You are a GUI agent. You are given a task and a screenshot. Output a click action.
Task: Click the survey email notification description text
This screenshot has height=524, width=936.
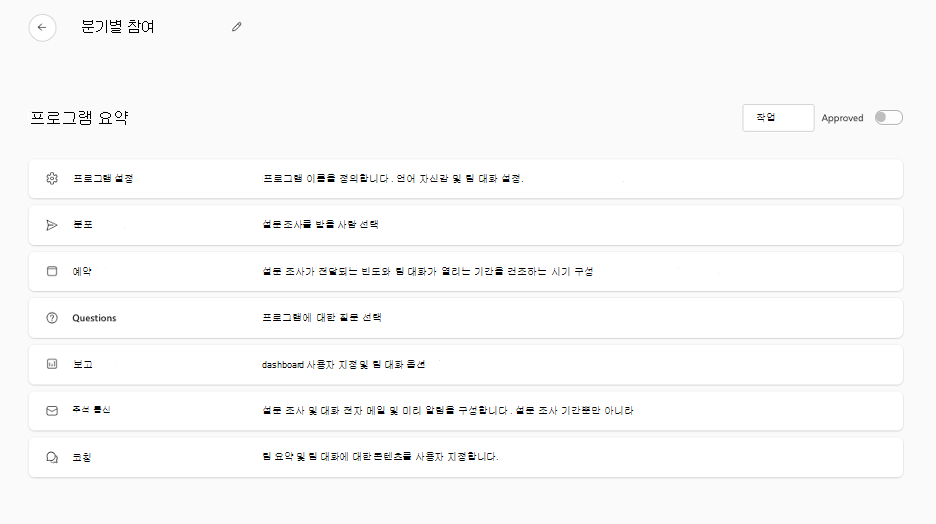(x=448, y=411)
